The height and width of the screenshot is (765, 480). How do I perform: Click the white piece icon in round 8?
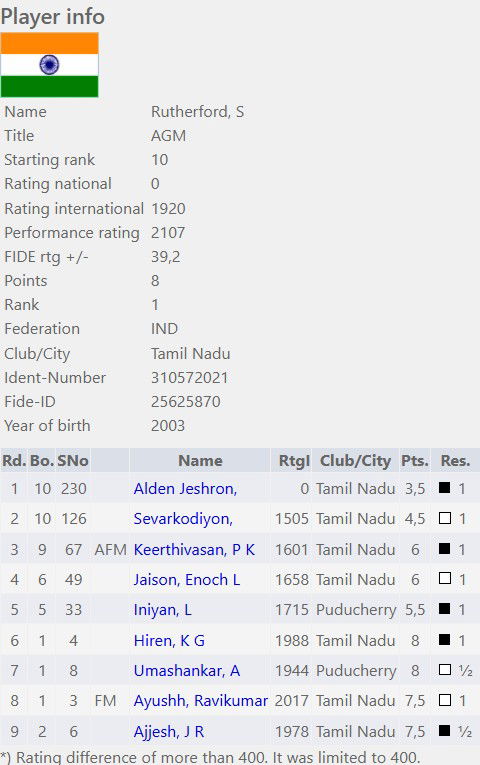(444, 700)
